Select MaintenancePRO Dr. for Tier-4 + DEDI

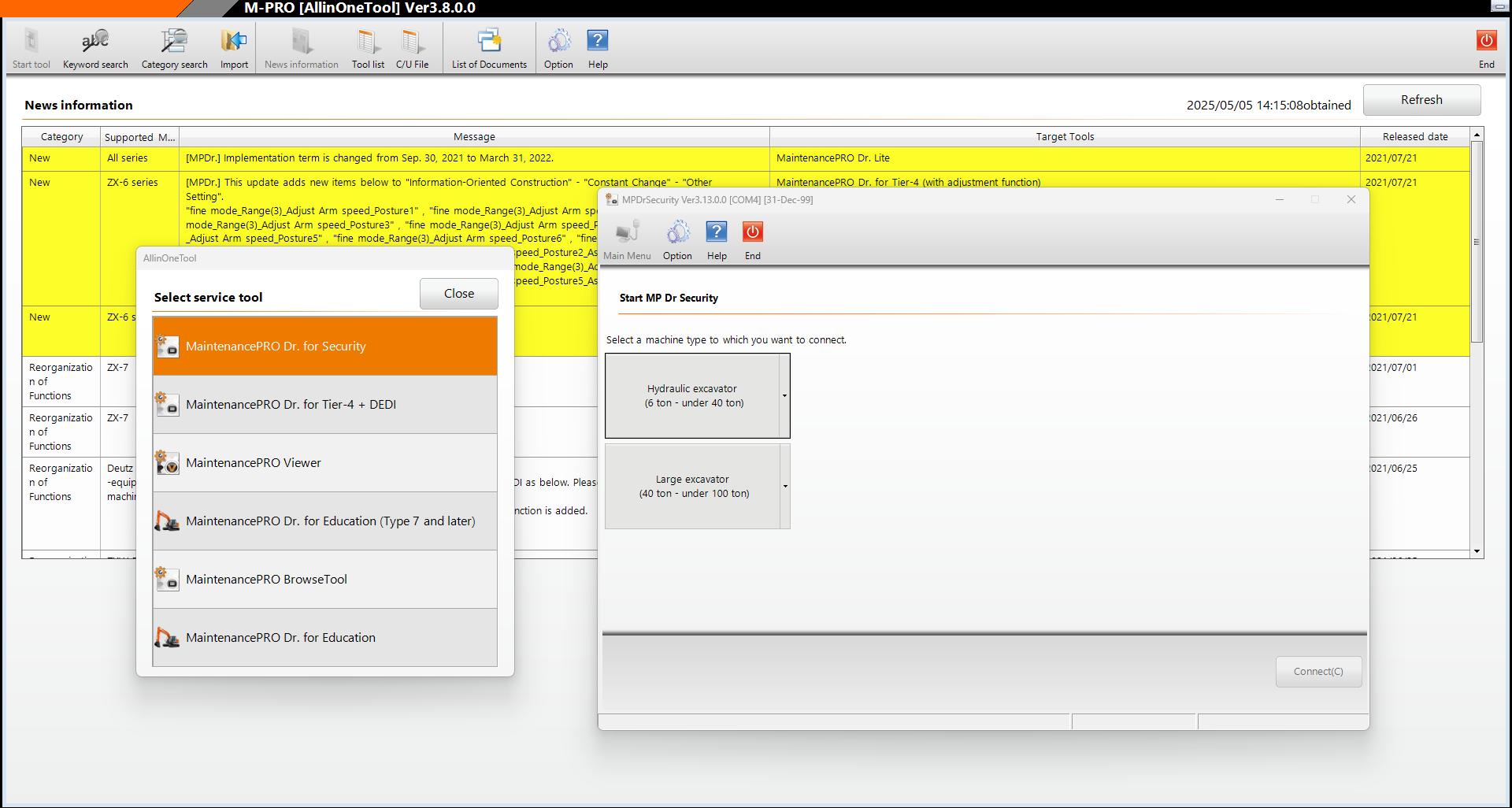(324, 404)
